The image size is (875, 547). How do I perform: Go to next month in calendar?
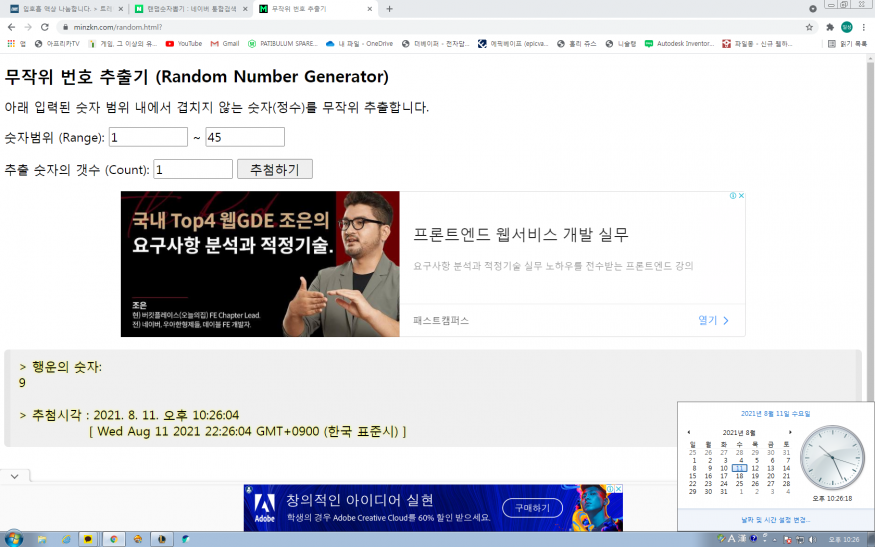coord(790,432)
